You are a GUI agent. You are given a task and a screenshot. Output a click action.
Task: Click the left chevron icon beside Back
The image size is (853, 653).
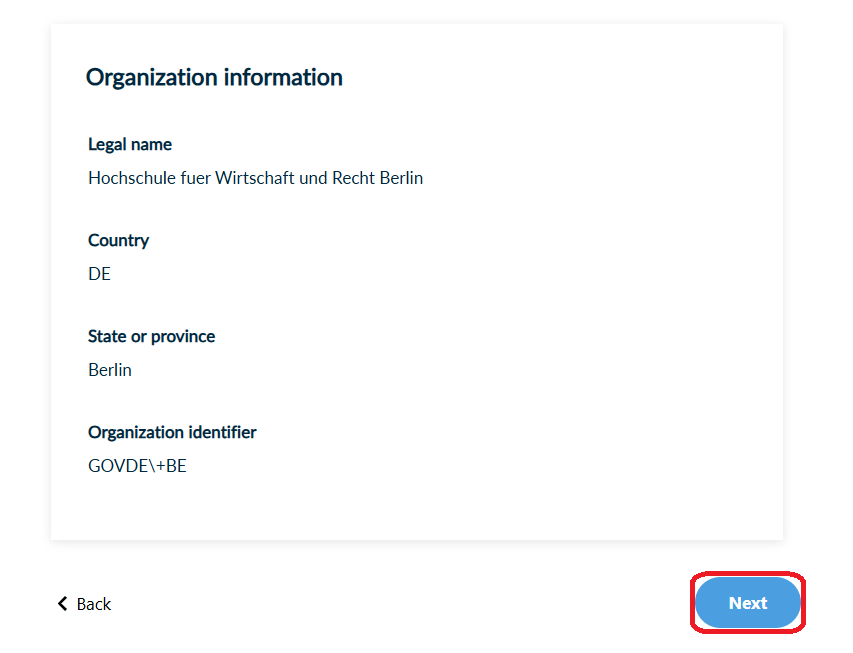click(x=63, y=603)
